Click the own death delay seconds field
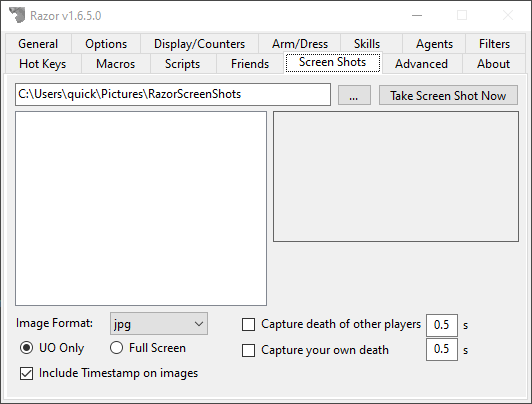Viewport: 532px width, 404px height. pos(442,349)
